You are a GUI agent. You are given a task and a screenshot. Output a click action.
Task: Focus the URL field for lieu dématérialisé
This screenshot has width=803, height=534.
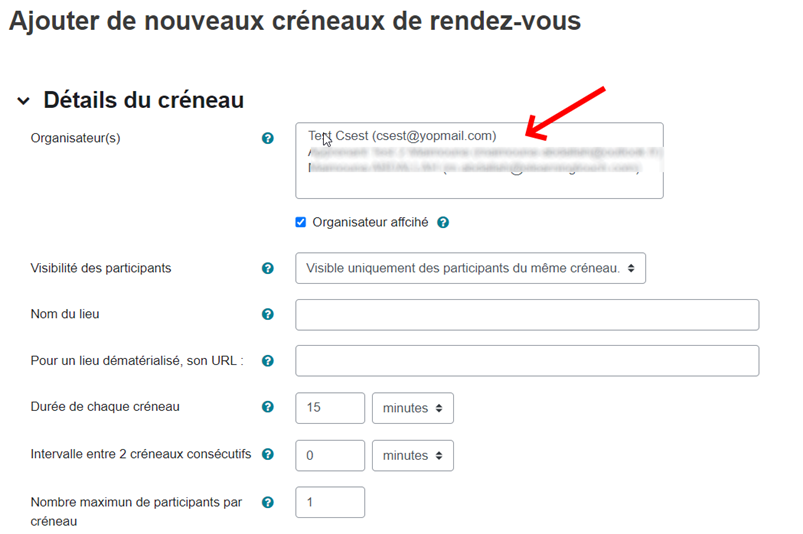click(x=526, y=361)
